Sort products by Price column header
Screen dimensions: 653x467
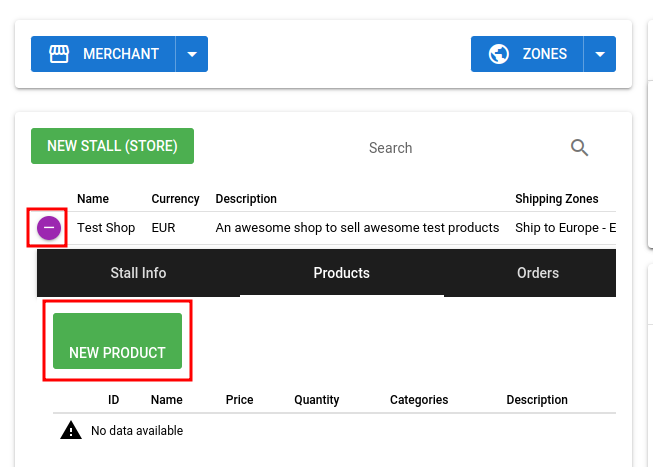pyautogui.click(x=239, y=400)
